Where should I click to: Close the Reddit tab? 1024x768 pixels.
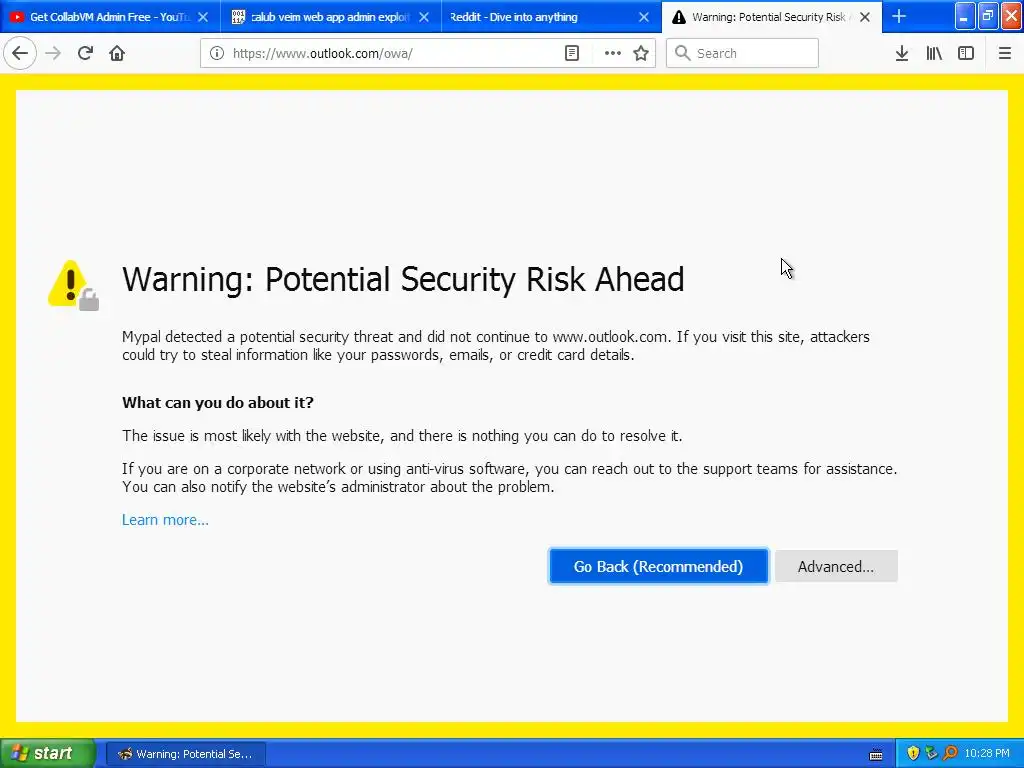[x=644, y=17]
